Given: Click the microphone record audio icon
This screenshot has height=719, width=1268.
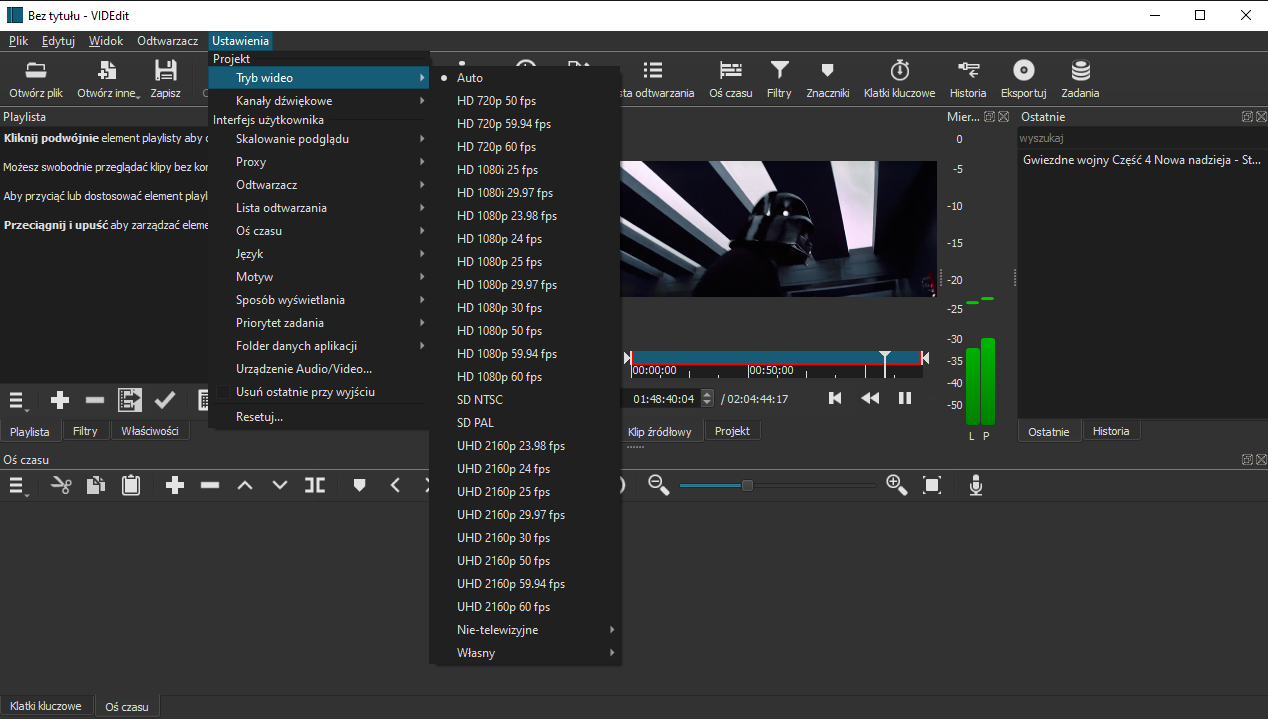Looking at the screenshot, I should [x=976, y=485].
